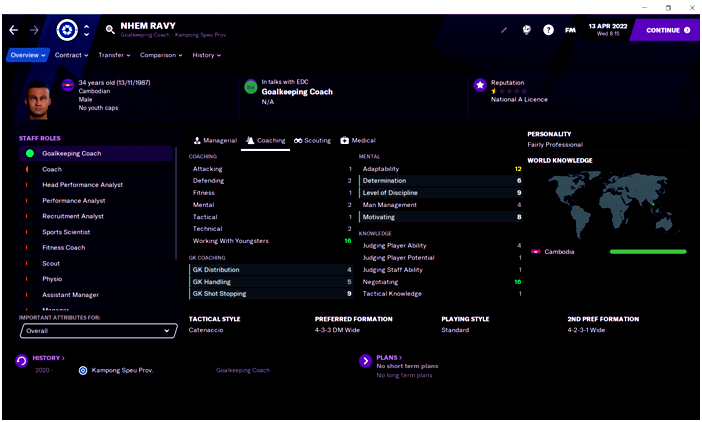Image resolution: width=702 pixels, height=422 pixels.
Task: Select the Coach staff role
Action: click(96, 169)
